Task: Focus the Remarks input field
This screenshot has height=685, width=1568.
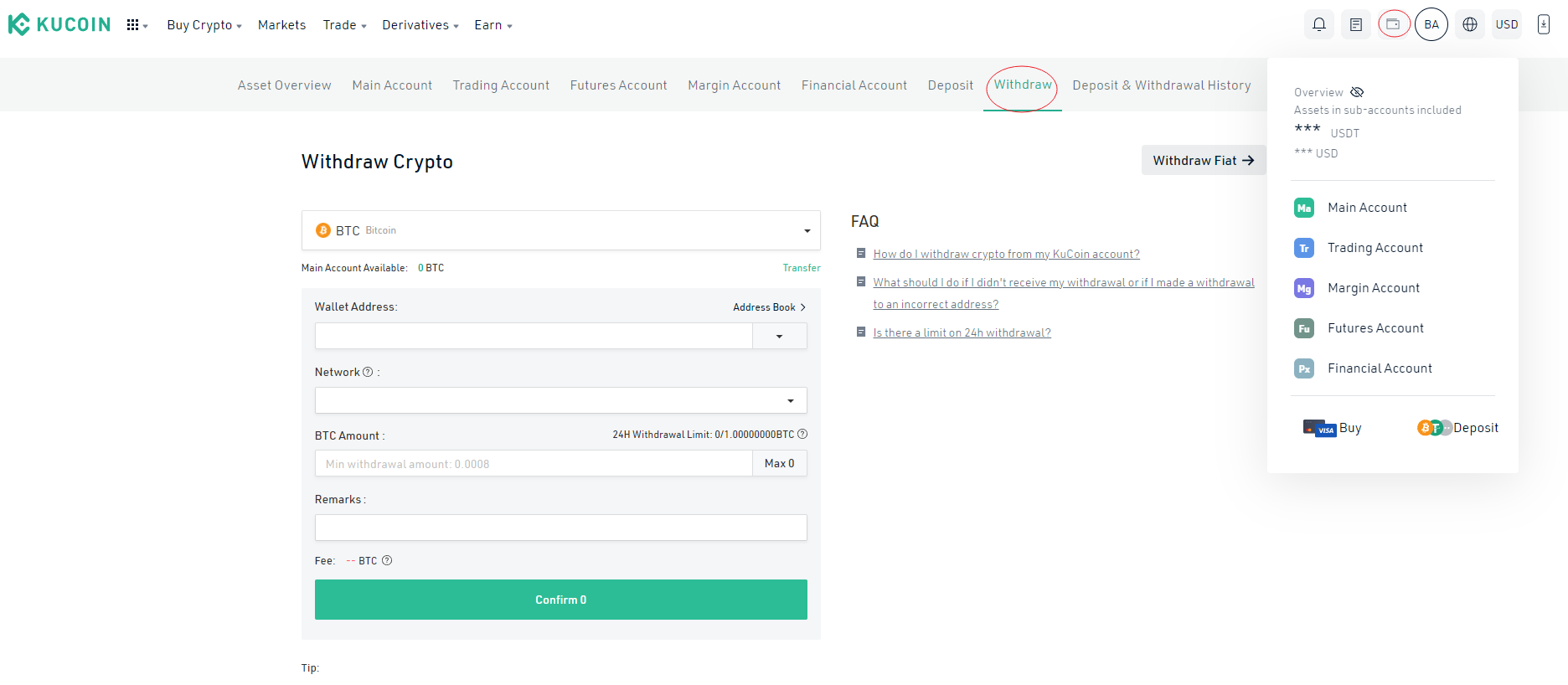Action: [x=561, y=528]
